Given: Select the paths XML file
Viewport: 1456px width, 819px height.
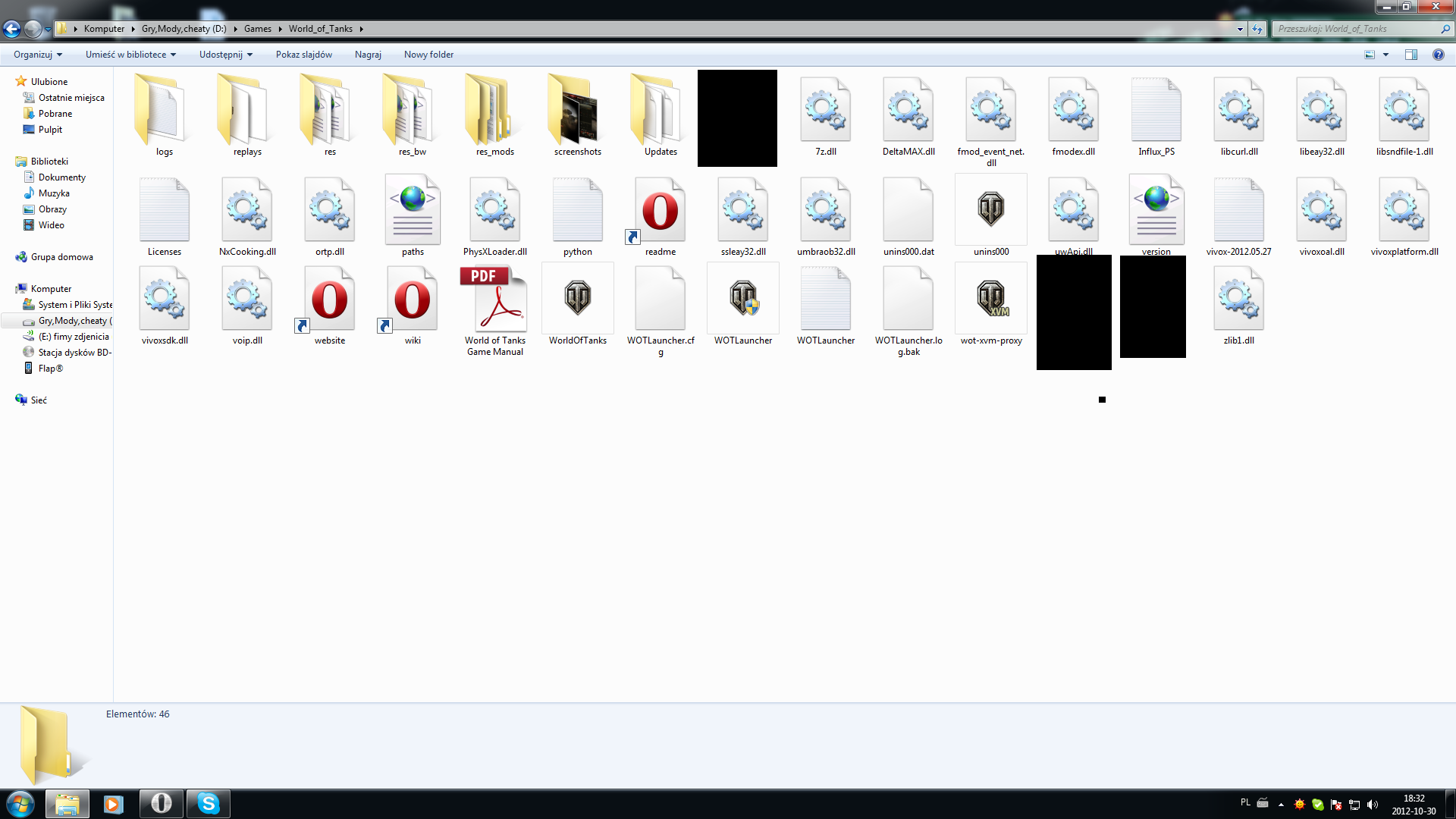Looking at the screenshot, I should [x=413, y=215].
